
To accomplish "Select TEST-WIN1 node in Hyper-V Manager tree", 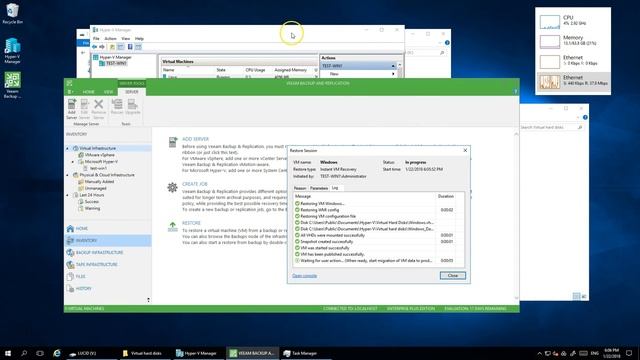I will (x=113, y=63).
